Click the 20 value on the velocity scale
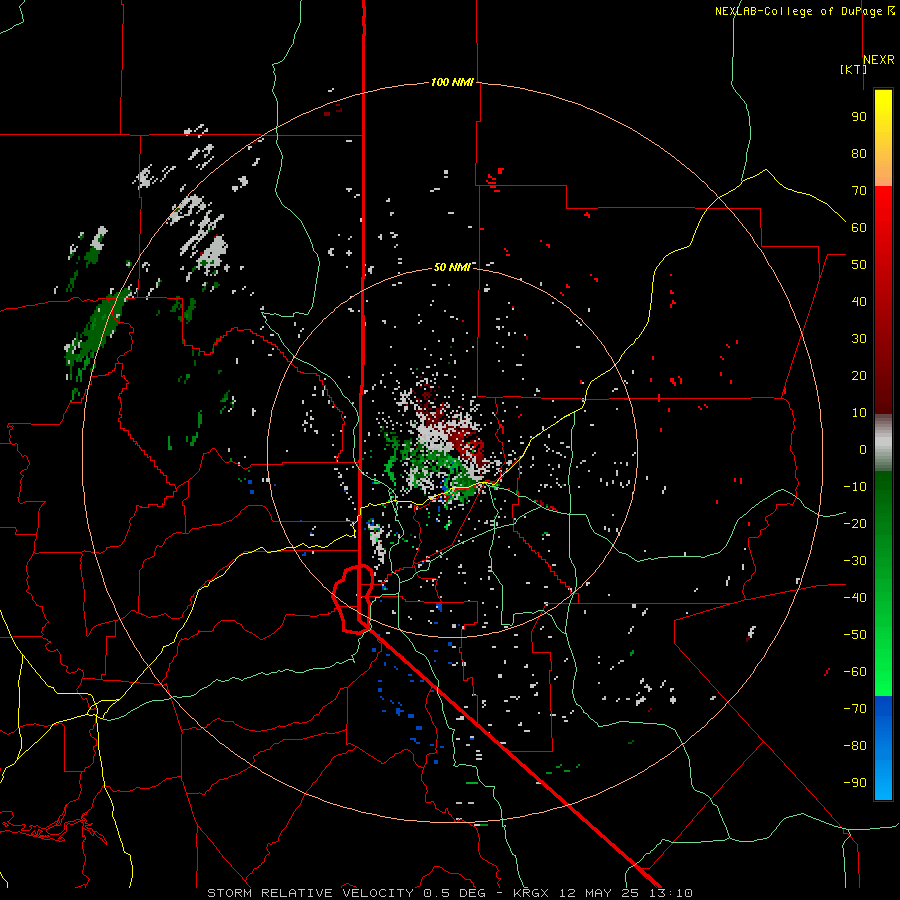This screenshot has width=900, height=900. click(859, 376)
